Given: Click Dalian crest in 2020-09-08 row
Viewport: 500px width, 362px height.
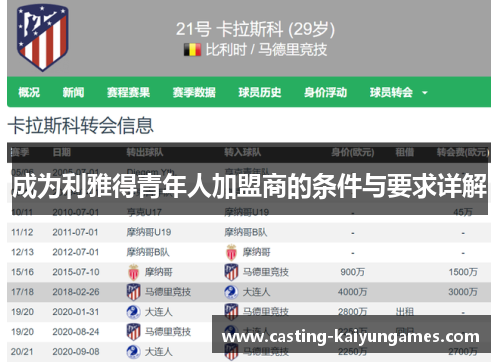Looking at the screenshot, I should (133, 352).
